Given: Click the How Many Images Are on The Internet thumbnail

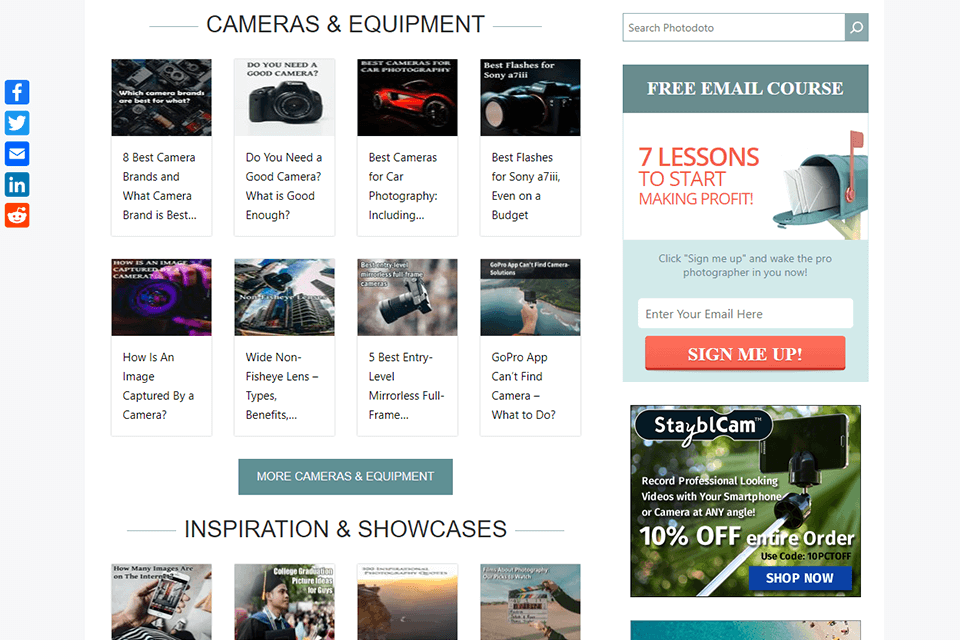Looking at the screenshot, I should (x=161, y=601).
